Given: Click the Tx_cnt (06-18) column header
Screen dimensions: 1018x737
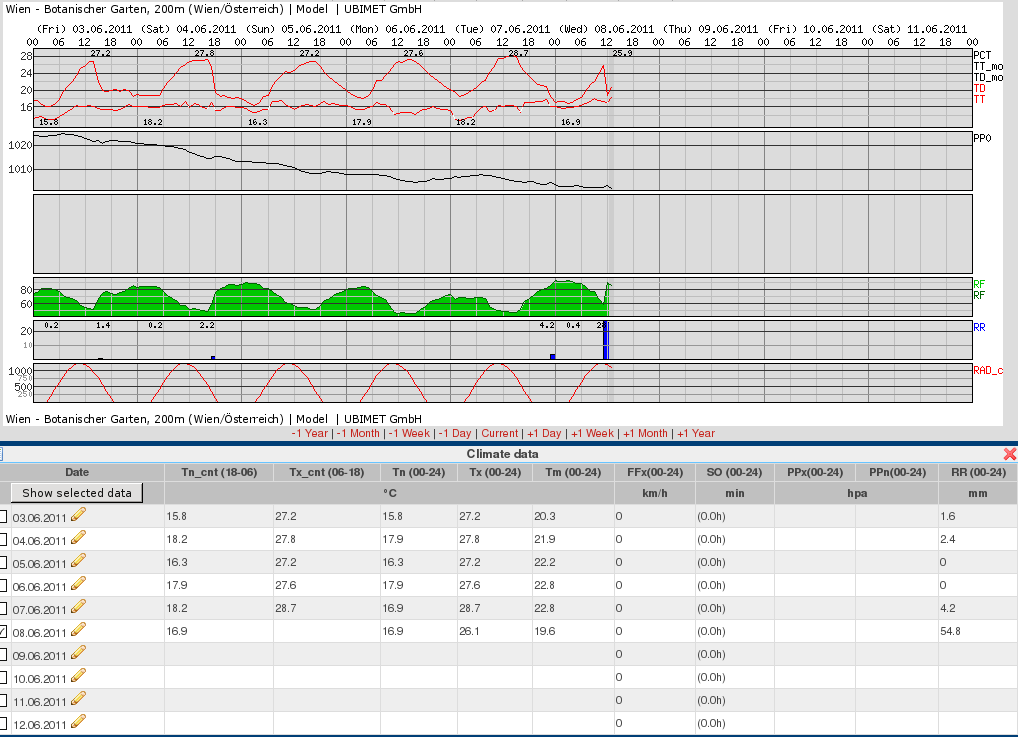Looking at the screenshot, I should tap(327, 472).
